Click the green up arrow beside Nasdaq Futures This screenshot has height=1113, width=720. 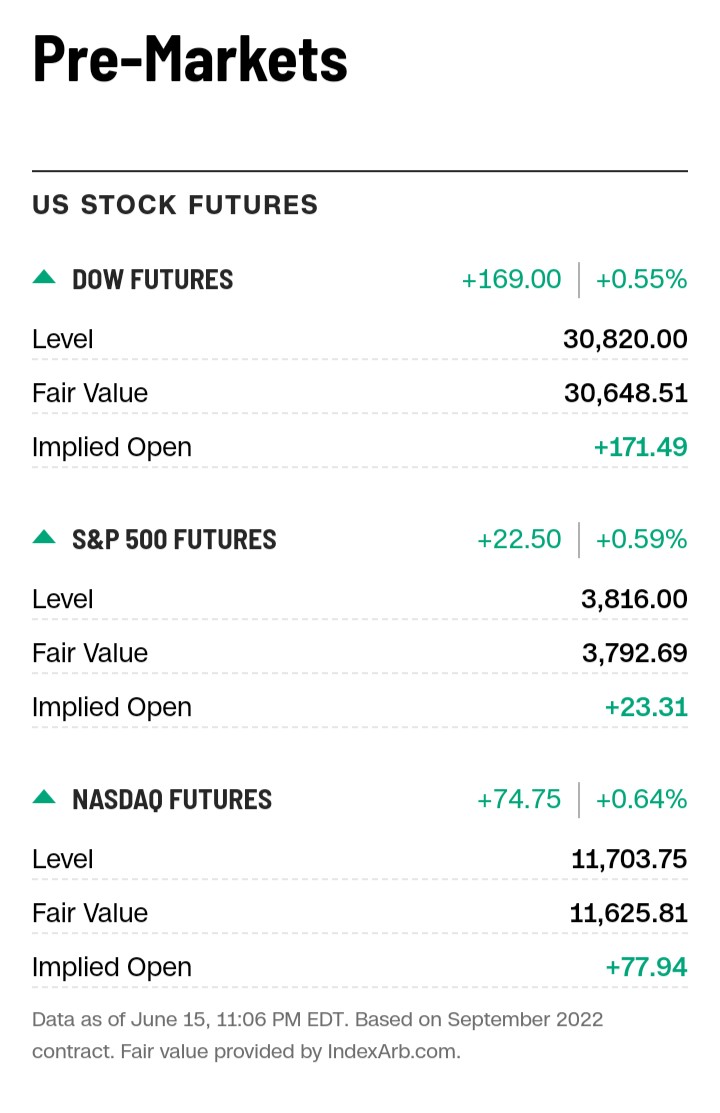click(x=44, y=798)
